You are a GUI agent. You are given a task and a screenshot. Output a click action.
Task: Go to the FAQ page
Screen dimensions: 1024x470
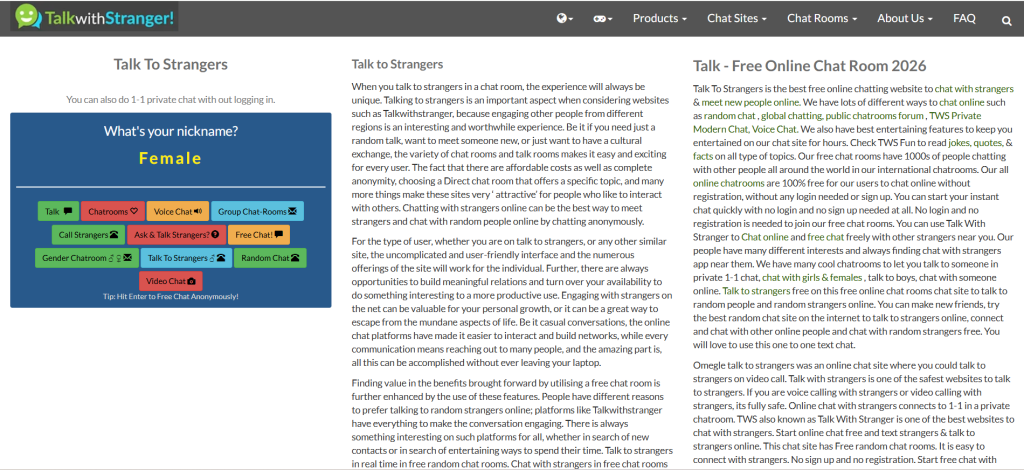pos(964,18)
